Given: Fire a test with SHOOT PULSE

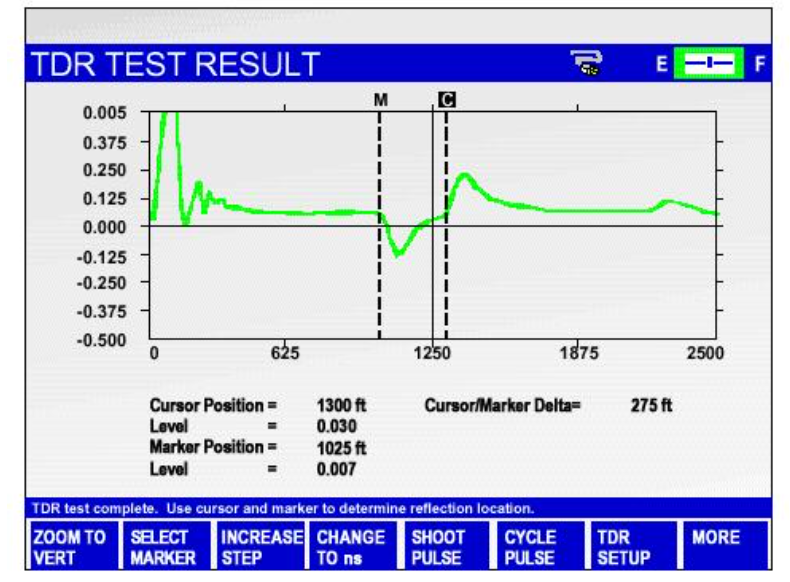Looking at the screenshot, I should (x=438, y=546).
